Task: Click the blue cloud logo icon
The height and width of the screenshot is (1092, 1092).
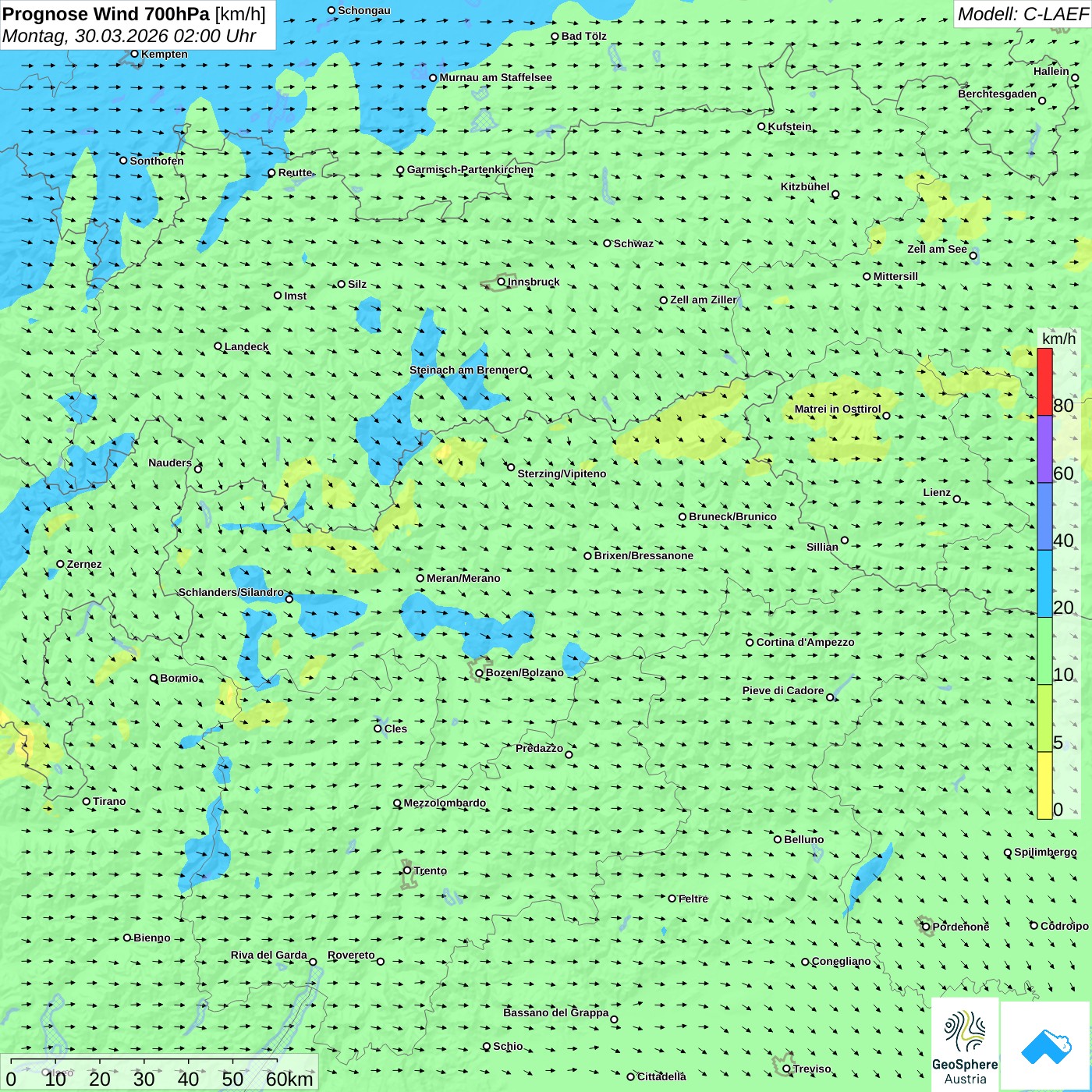Action: [x=1046, y=1047]
